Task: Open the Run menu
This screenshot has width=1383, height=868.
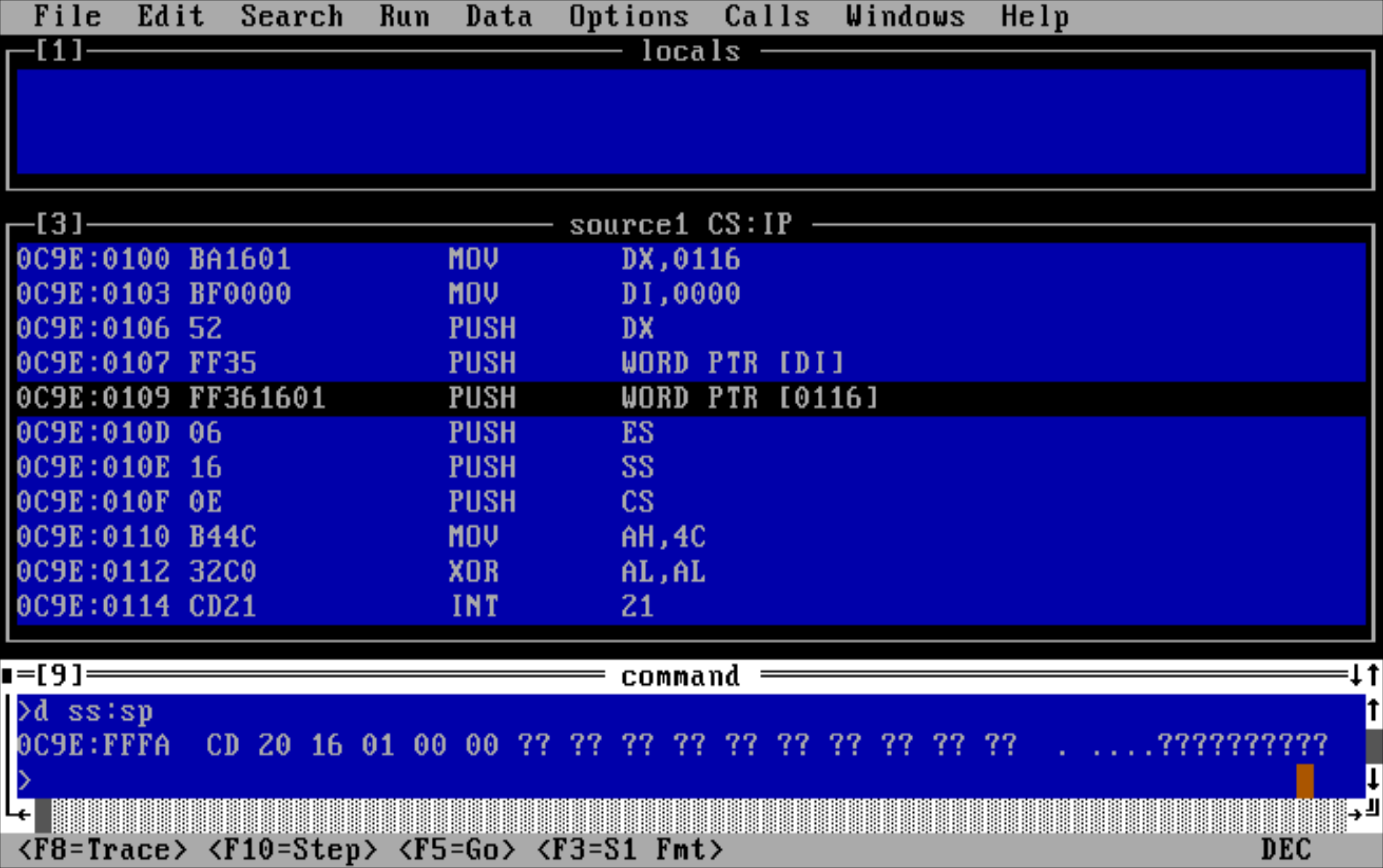Action: 404,16
